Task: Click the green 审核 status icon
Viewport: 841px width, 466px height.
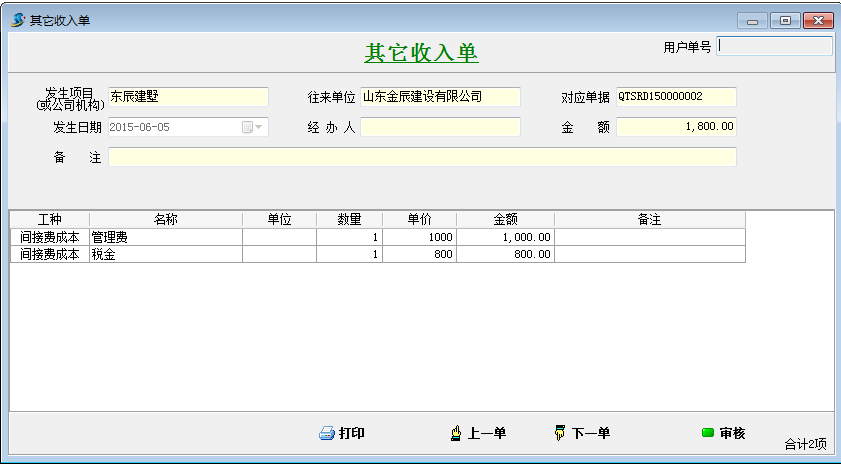Action: [708, 433]
